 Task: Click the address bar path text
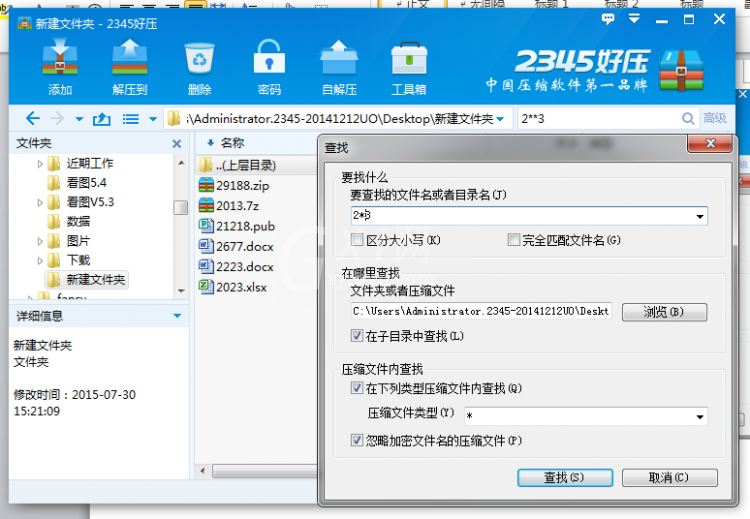(x=340, y=119)
